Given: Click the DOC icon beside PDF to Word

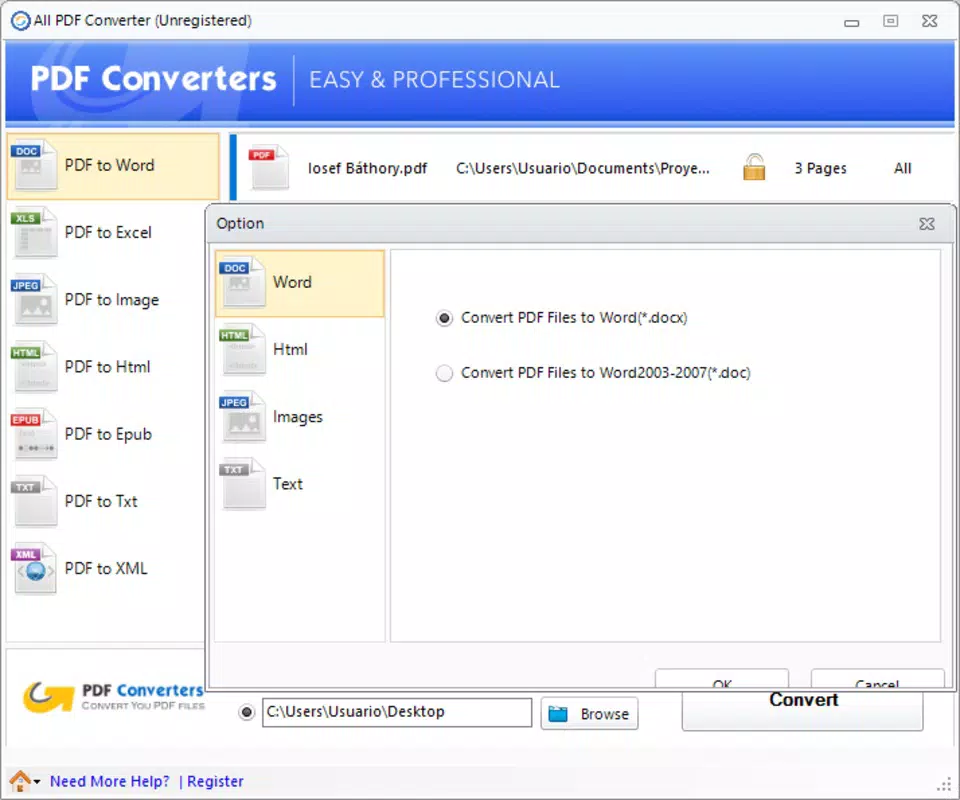Looking at the screenshot, I should (x=34, y=165).
